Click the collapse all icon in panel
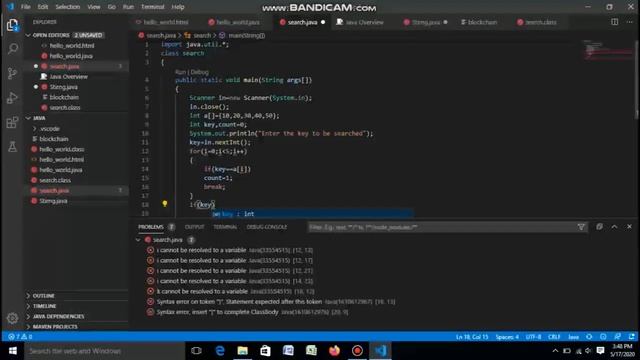 (599, 227)
